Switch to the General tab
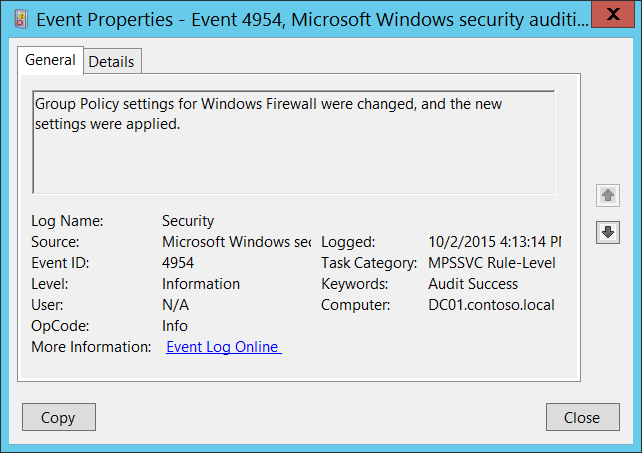Image resolution: width=642 pixels, height=453 pixels. [x=50, y=60]
